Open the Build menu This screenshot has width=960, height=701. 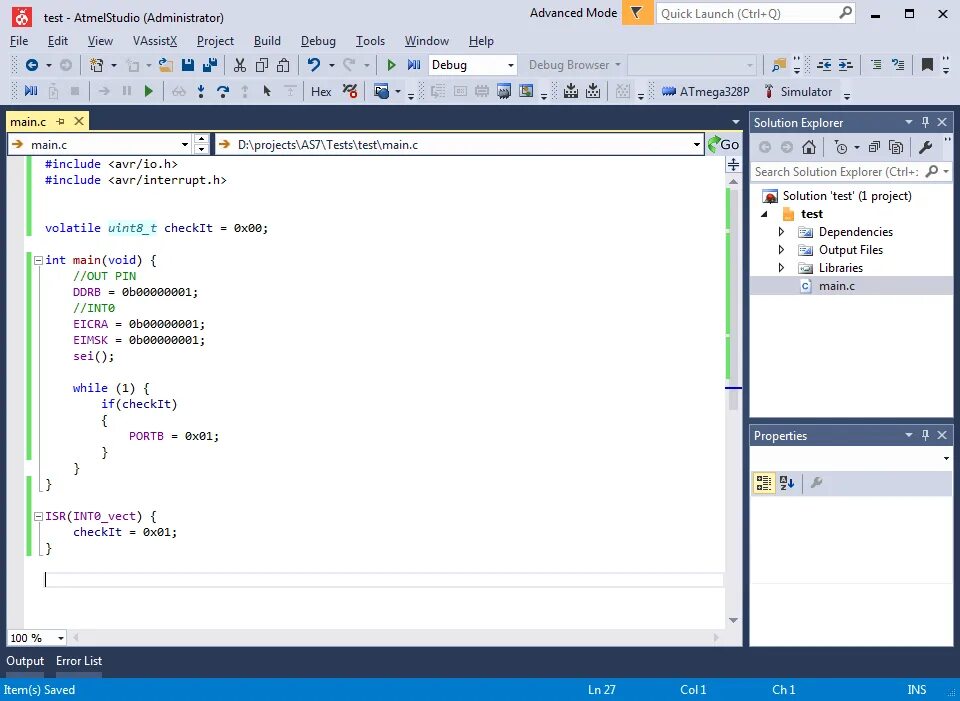point(267,41)
